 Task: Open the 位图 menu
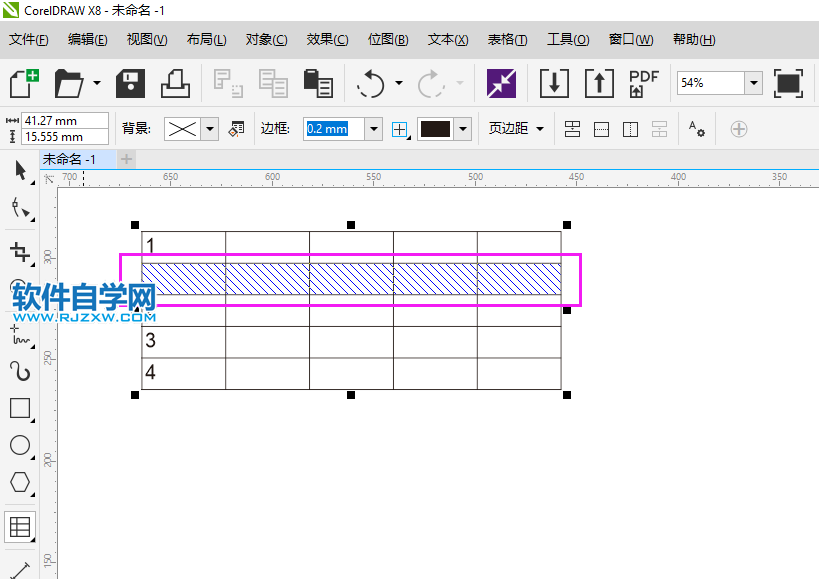(x=388, y=40)
